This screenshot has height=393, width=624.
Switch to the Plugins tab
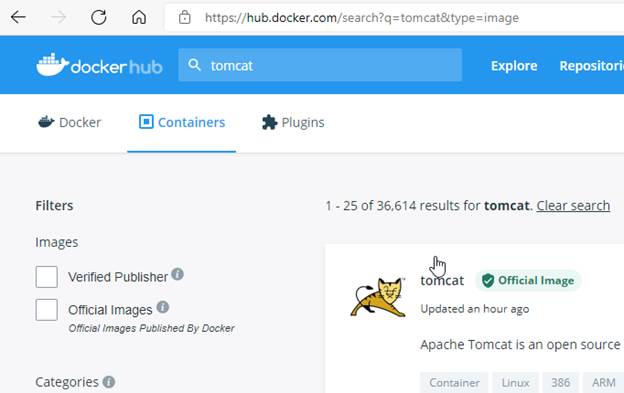click(293, 123)
